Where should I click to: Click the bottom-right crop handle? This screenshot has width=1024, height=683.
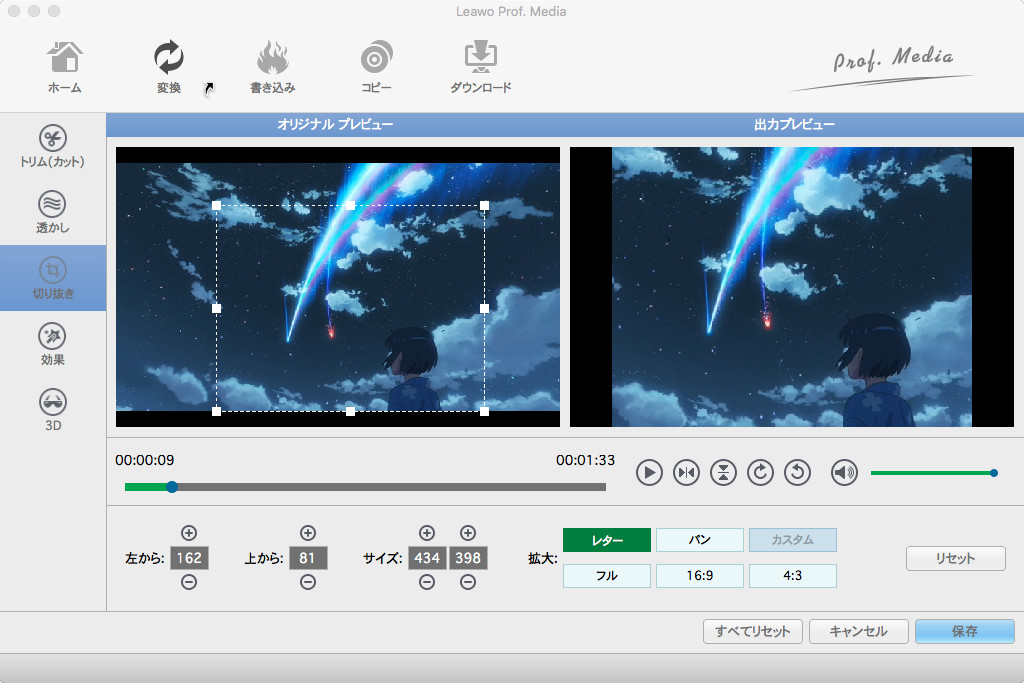coord(484,411)
